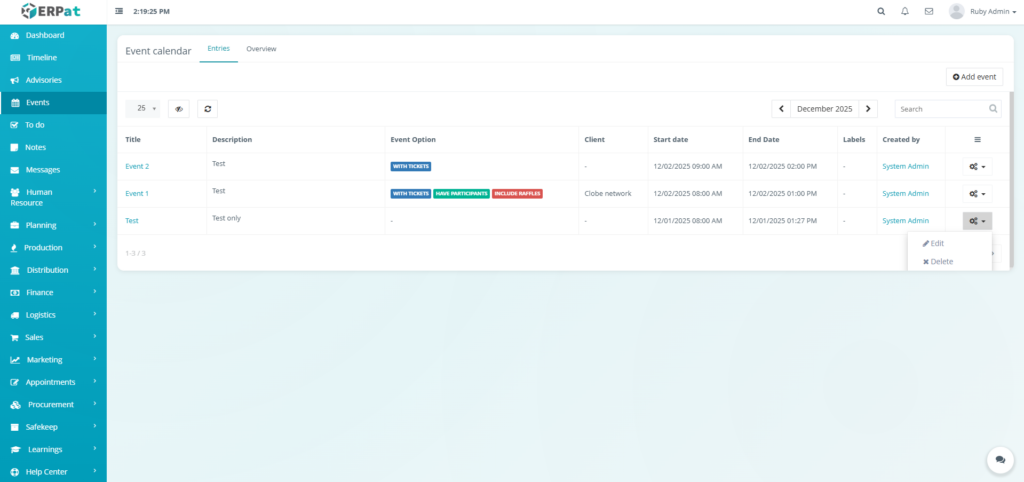The image size is (1024, 482).
Task: Click the Add event button
Action: tap(974, 77)
